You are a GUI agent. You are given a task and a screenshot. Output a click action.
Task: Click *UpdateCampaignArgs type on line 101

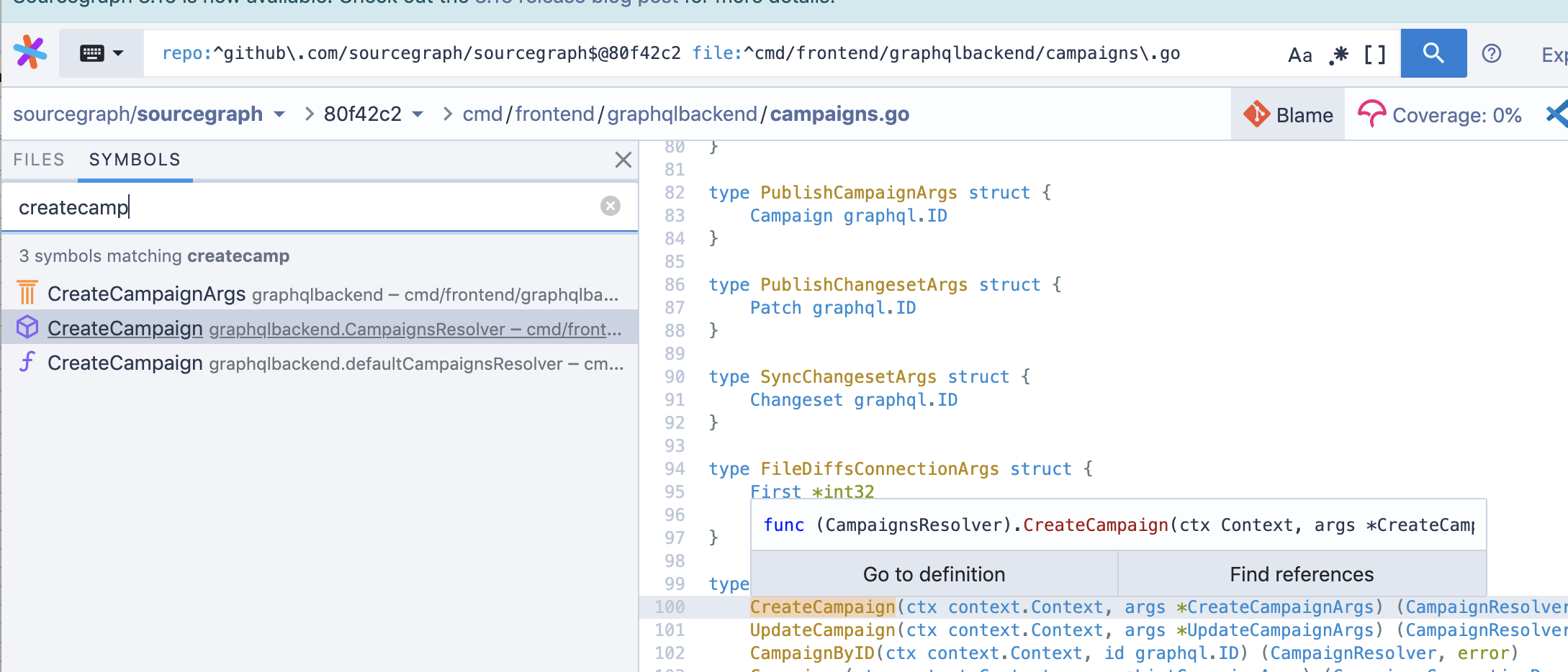[1275, 630]
